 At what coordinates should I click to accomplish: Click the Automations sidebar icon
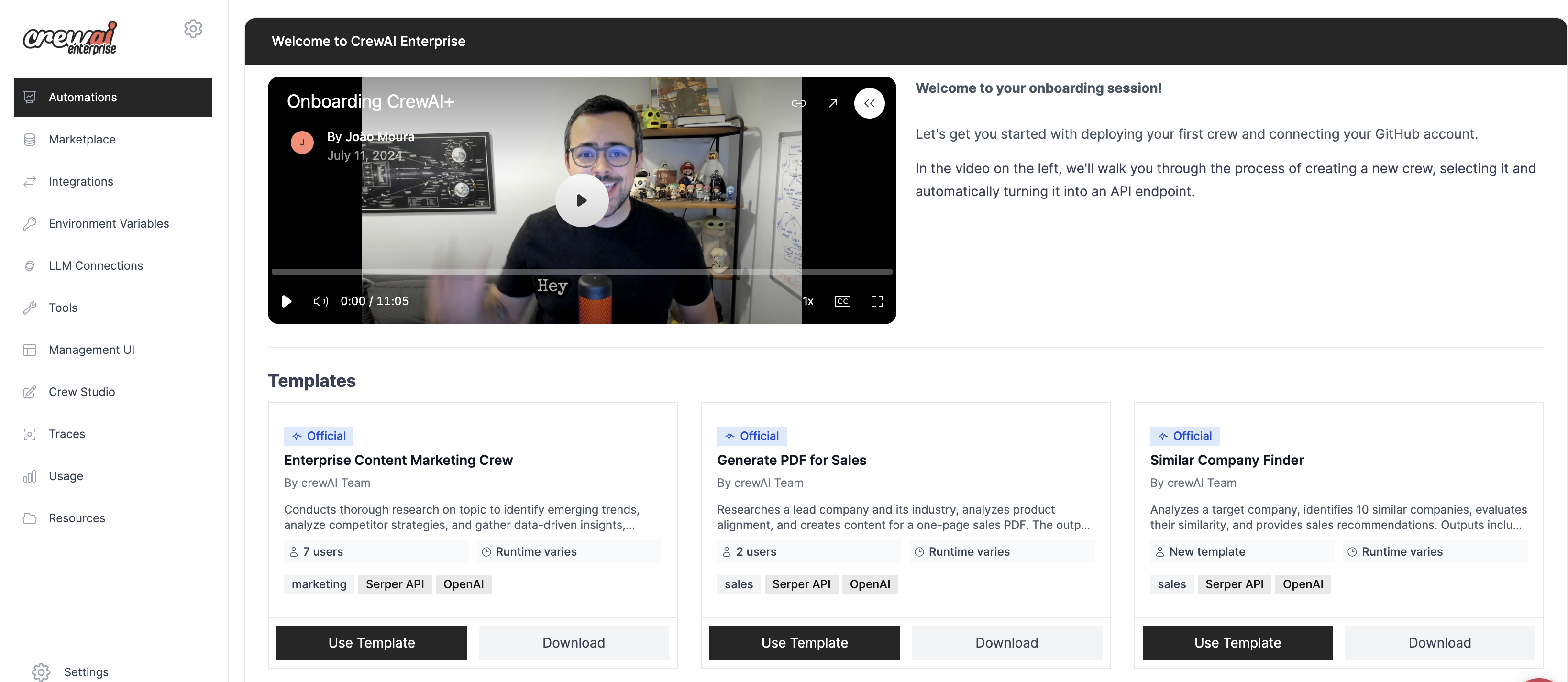[x=29, y=98]
